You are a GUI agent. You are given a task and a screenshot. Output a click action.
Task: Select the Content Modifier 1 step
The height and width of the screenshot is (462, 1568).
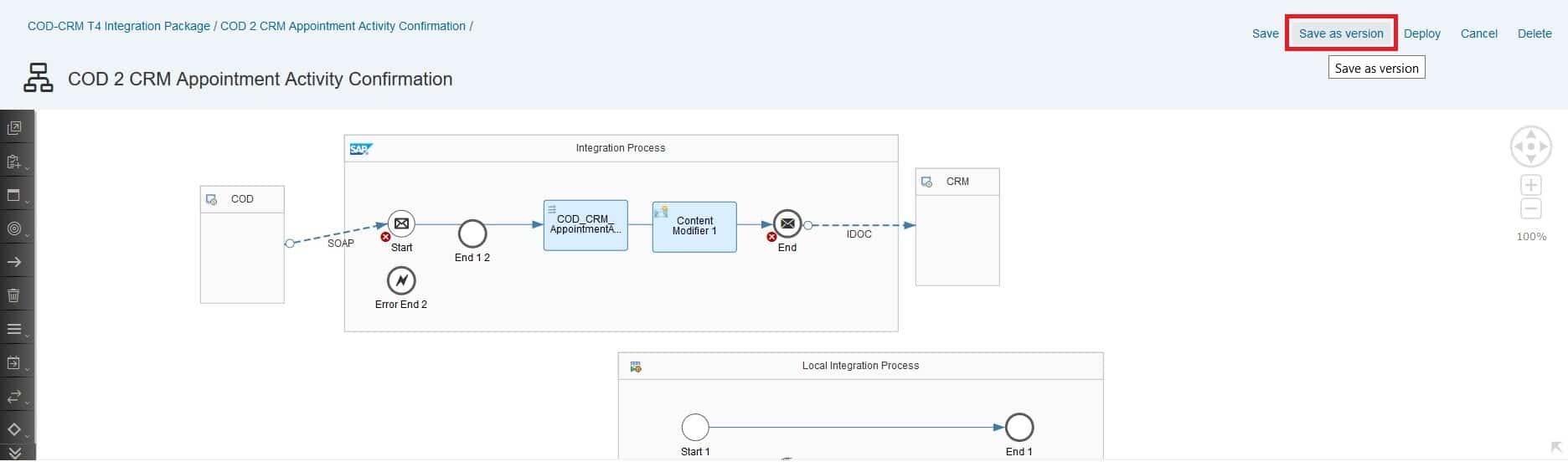pyautogui.click(x=694, y=226)
